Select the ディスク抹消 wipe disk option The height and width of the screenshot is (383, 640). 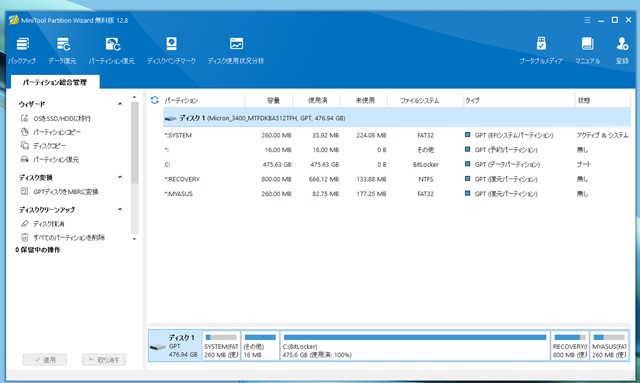pyautogui.click(x=42, y=224)
